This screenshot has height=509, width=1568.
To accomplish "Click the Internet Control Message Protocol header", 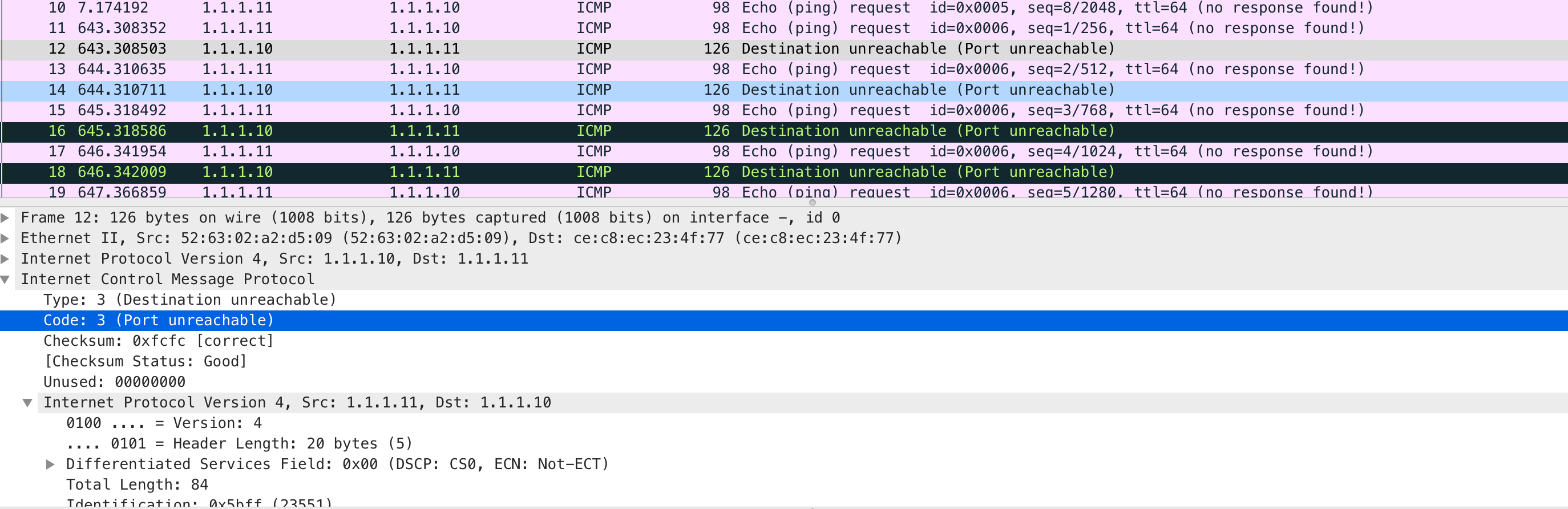I will click(x=784, y=280).
